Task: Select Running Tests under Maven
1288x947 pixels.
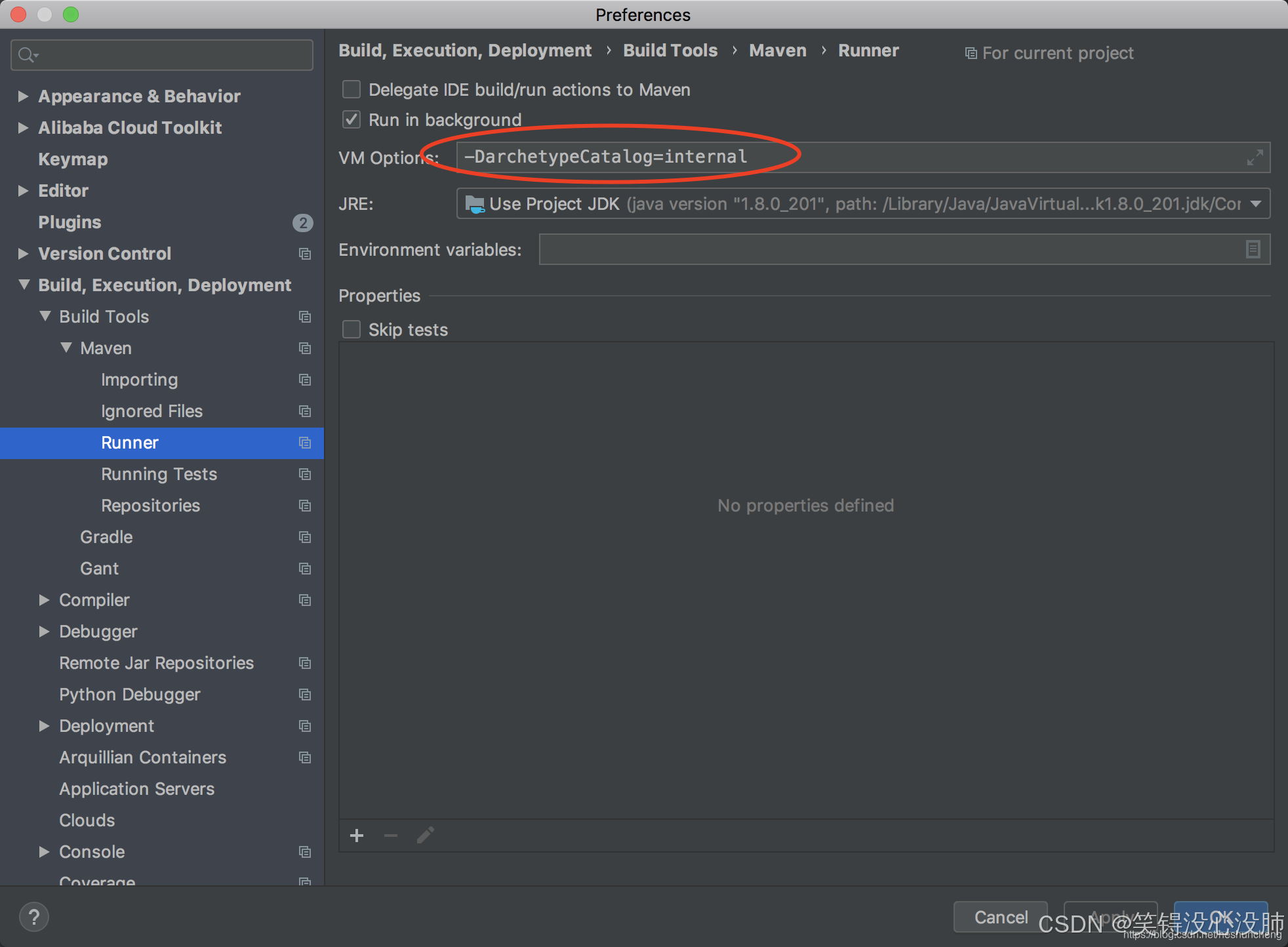Action: (x=159, y=474)
